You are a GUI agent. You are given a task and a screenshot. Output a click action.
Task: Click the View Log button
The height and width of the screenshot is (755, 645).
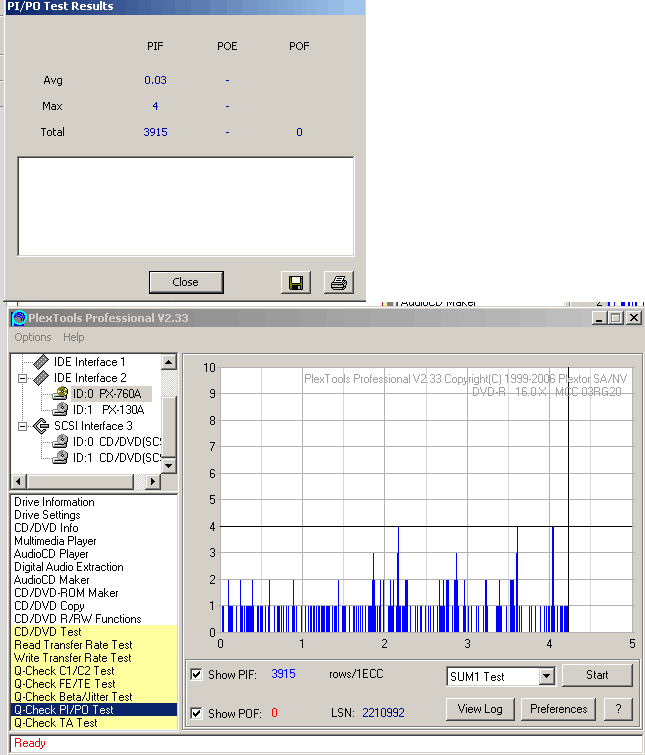pyautogui.click(x=479, y=709)
